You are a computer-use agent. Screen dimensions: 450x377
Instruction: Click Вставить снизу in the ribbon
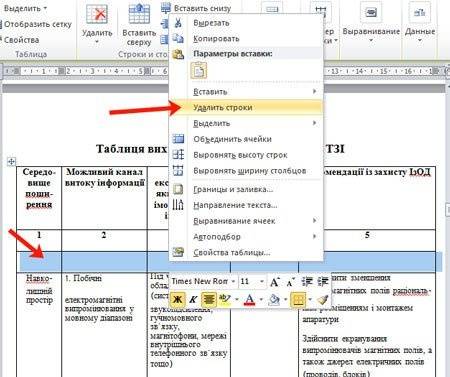[196, 8]
